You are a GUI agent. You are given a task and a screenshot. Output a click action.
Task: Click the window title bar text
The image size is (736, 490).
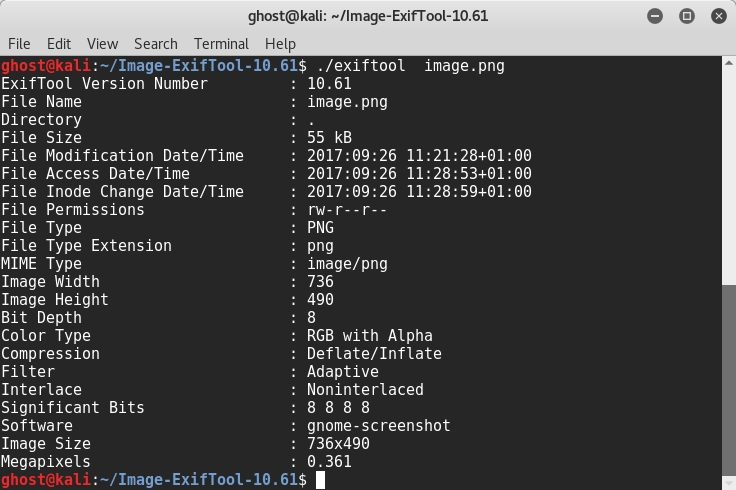367,16
